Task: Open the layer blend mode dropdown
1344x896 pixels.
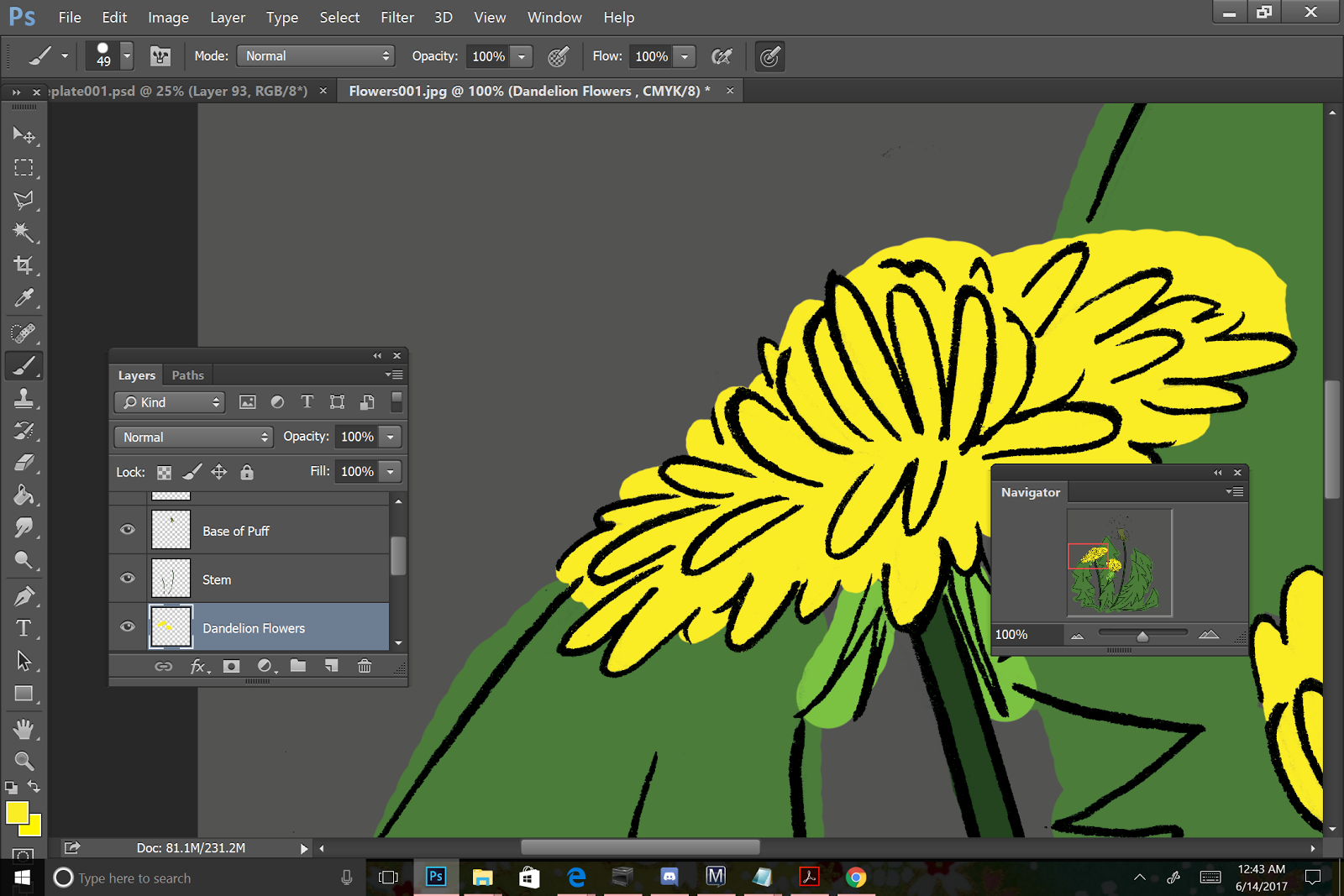Action: click(193, 437)
